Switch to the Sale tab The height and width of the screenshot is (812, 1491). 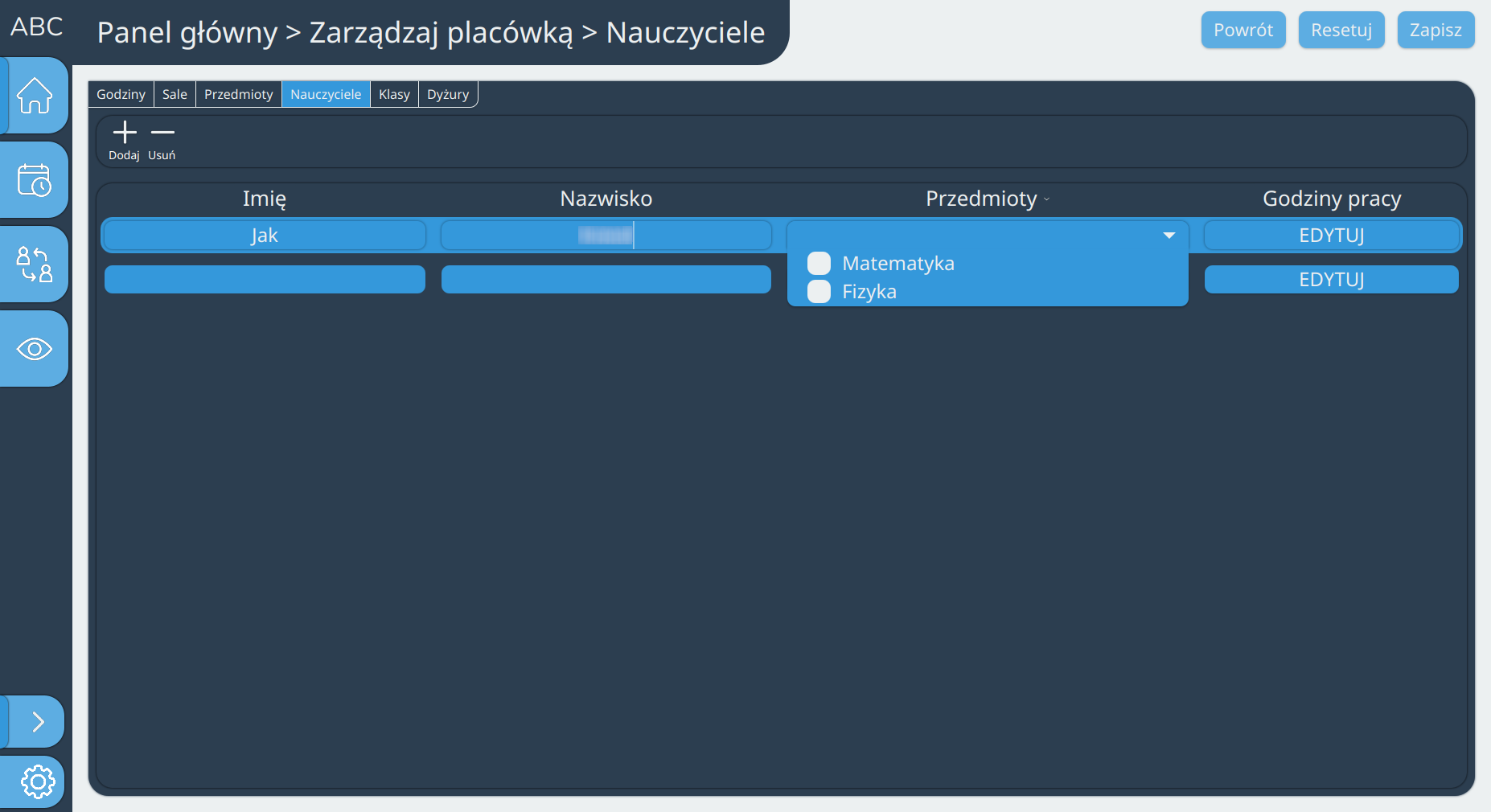175,94
